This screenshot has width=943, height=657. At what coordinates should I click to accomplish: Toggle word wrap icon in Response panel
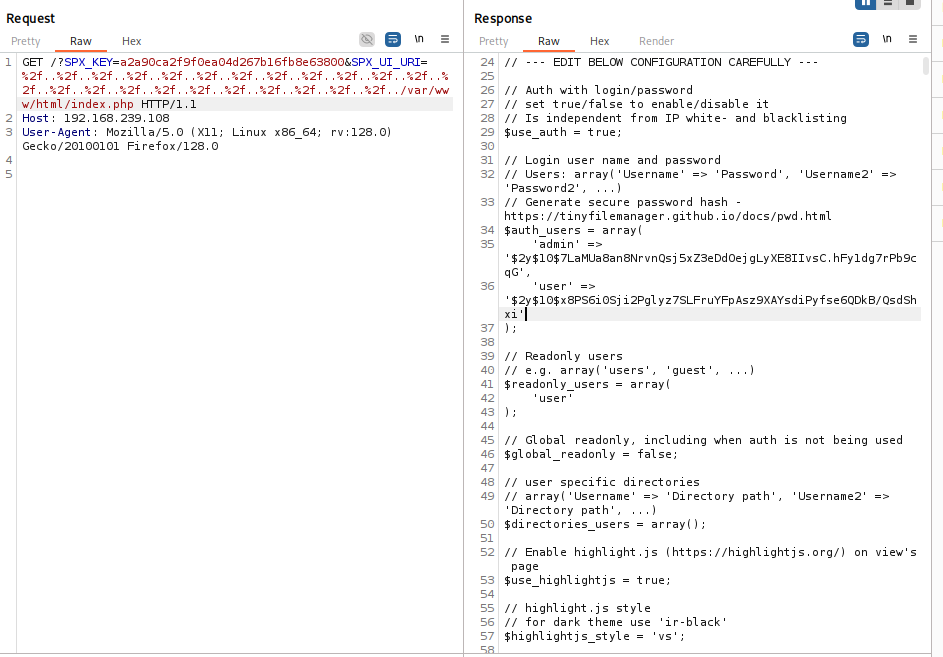click(x=861, y=40)
